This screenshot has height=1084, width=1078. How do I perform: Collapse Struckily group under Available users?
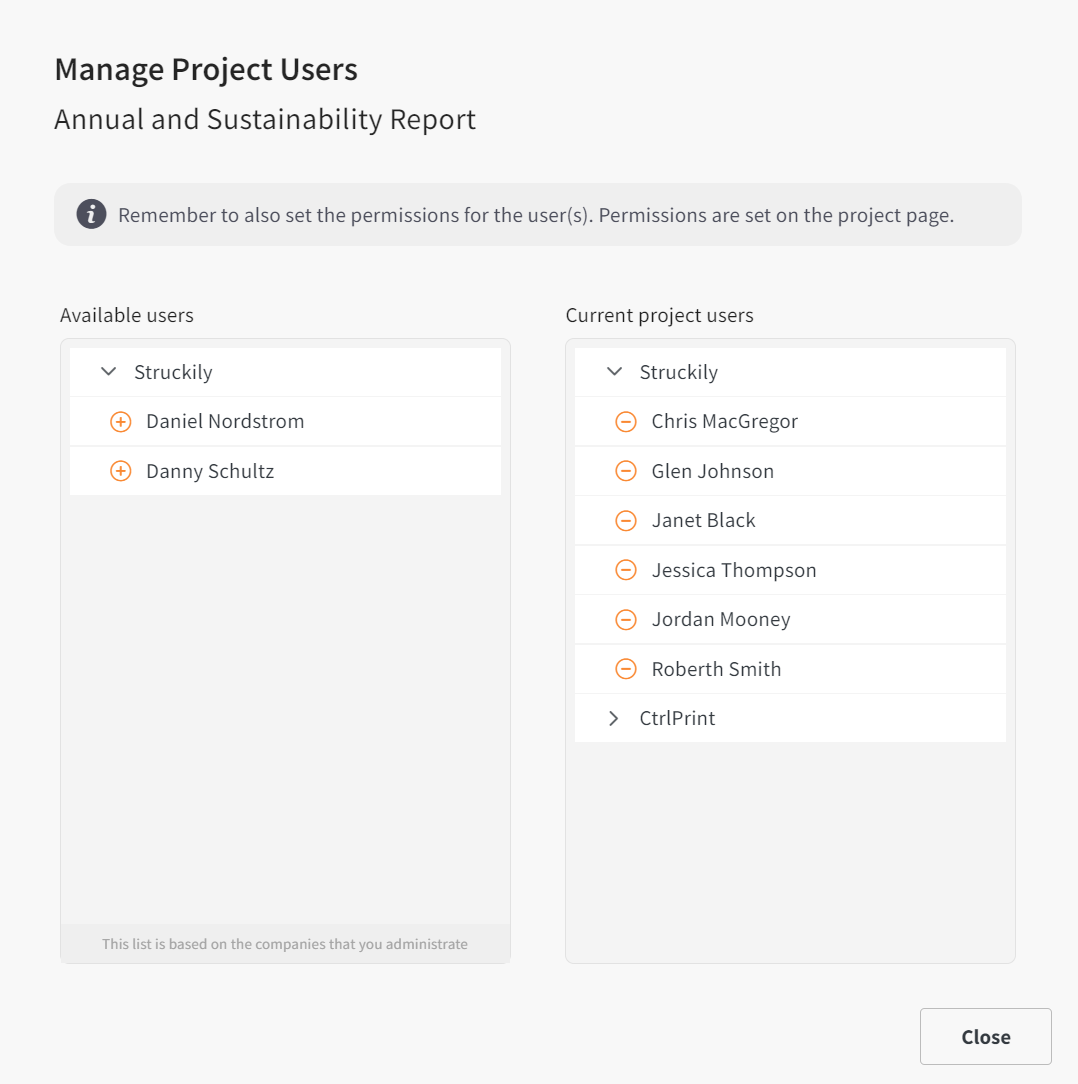109,372
